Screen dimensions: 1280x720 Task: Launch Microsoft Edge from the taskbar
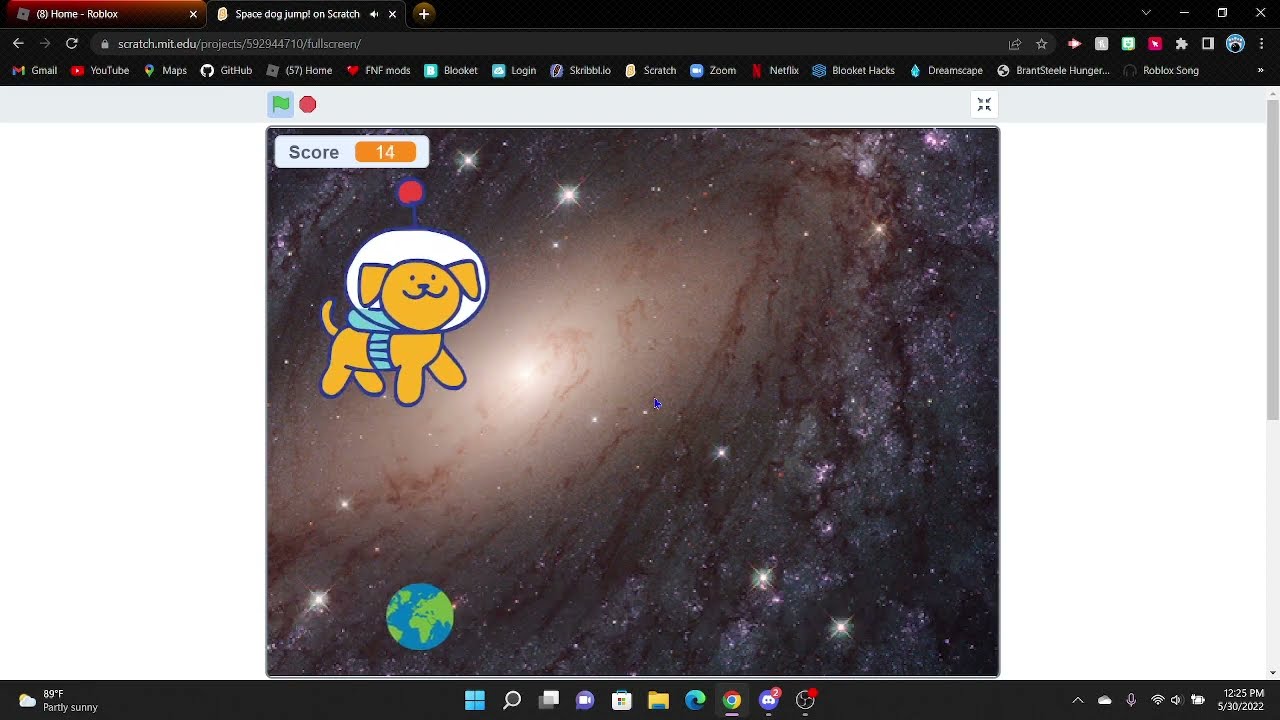pyautogui.click(x=695, y=700)
